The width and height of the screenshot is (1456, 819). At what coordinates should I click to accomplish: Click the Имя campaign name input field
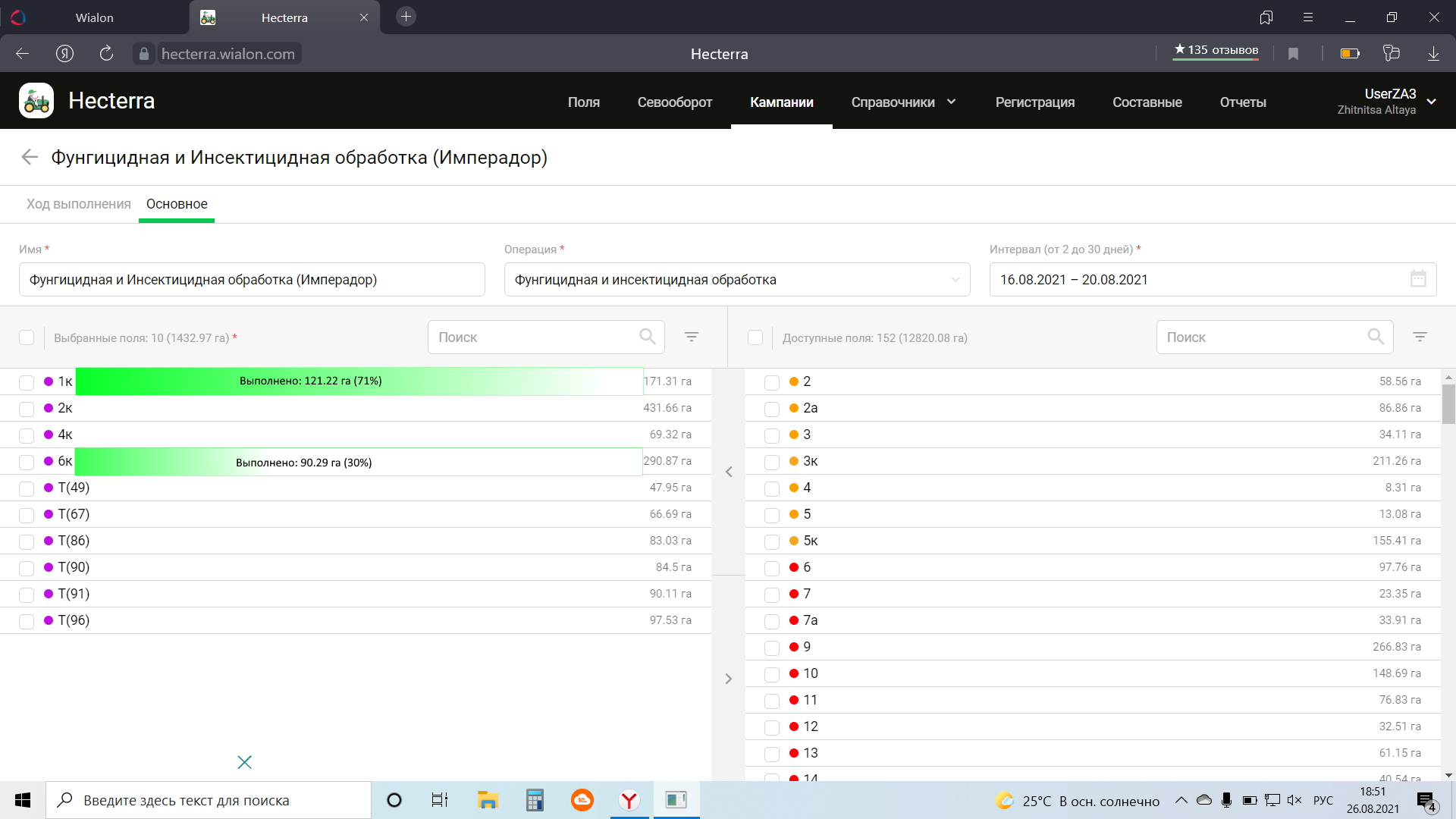coord(252,280)
